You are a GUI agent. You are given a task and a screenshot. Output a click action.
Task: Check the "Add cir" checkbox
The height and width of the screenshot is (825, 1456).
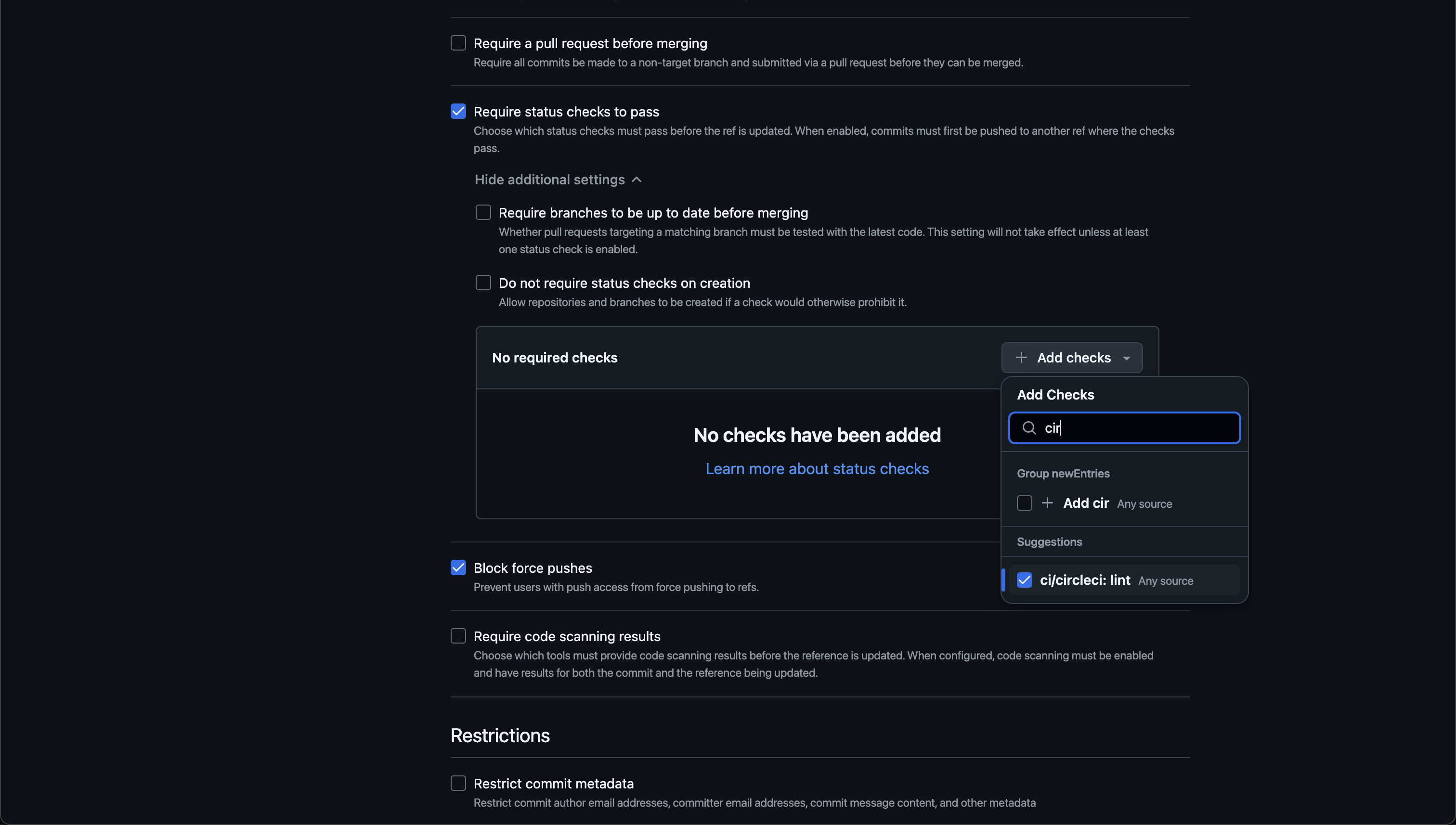[1024, 503]
